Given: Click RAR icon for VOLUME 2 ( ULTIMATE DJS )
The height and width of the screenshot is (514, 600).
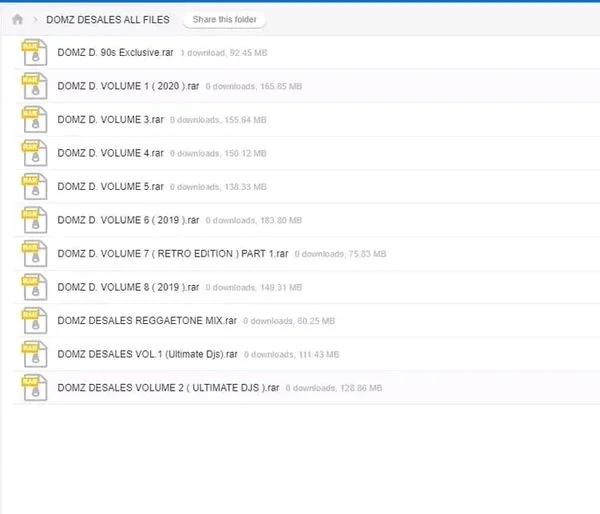Looking at the screenshot, I should click(34, 388).
